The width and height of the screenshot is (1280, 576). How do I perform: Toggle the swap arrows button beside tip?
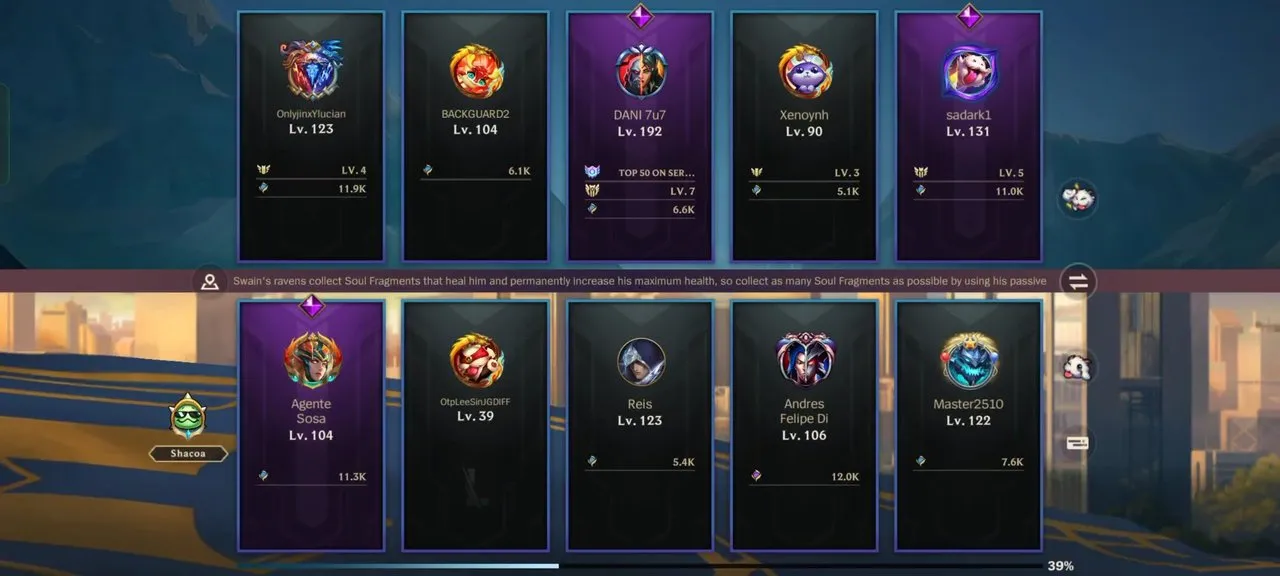(1078, 282)
